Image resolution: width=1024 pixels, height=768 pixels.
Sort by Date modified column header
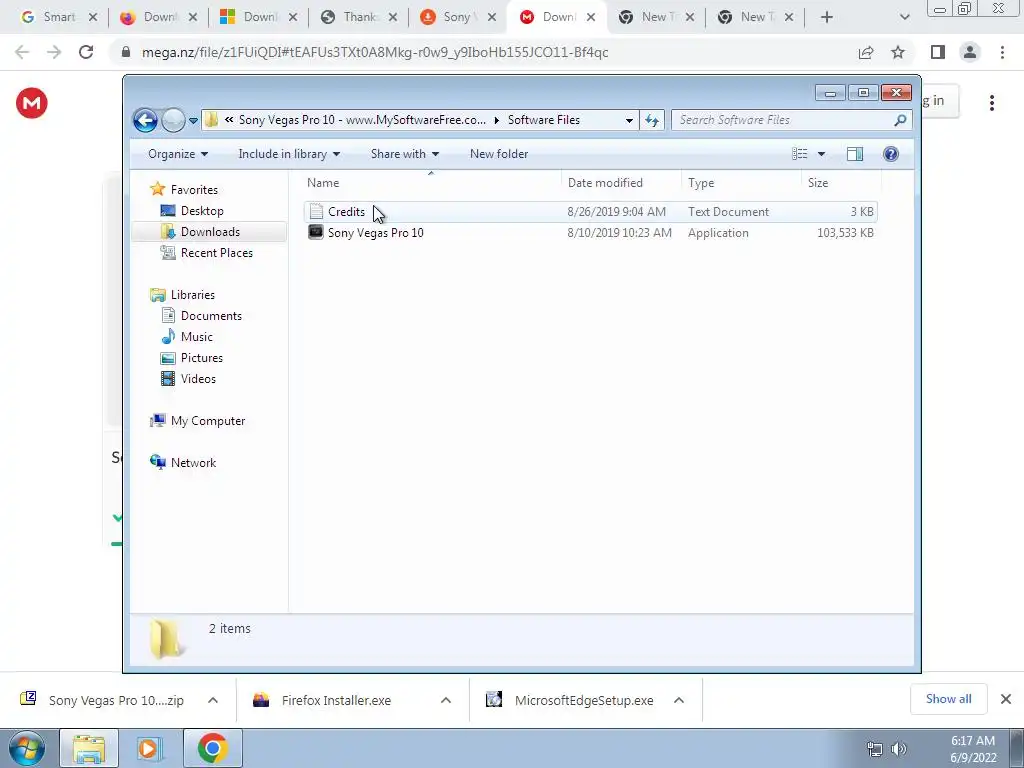tap(621, 183)
